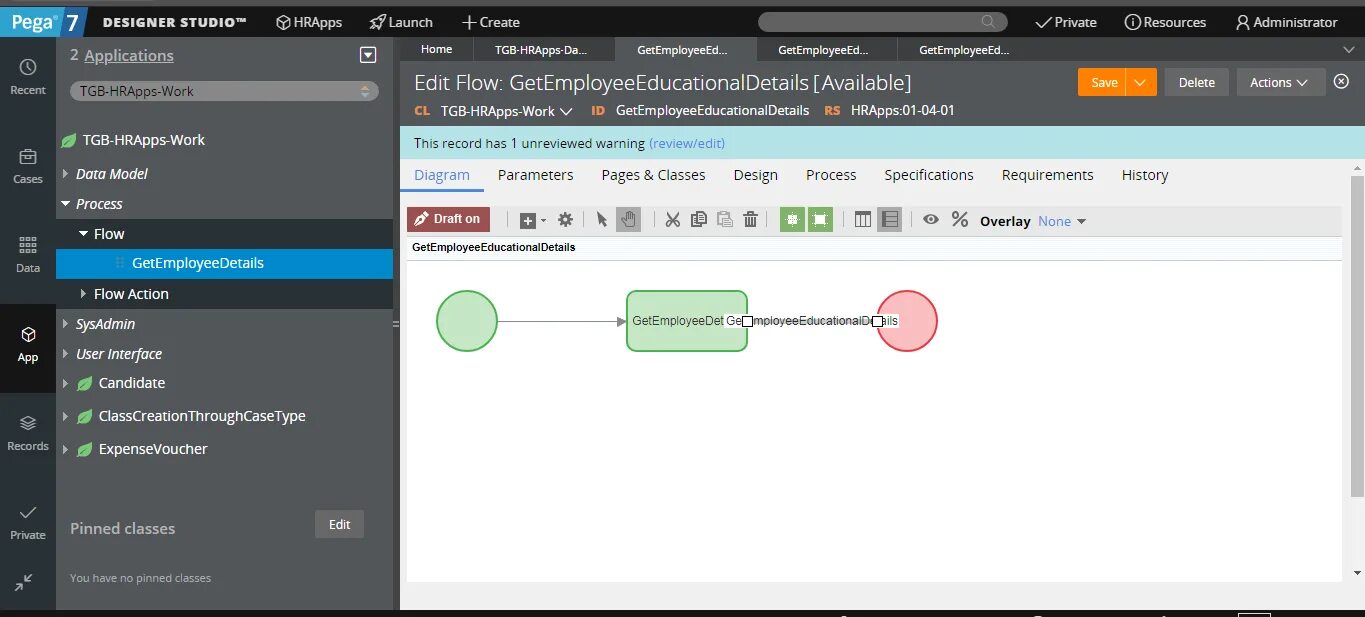Image resolution: width=1365 pixels, height=617 pixels.
Task: Toggle fit to screen green icon
Action: click(x=820, y=220)
